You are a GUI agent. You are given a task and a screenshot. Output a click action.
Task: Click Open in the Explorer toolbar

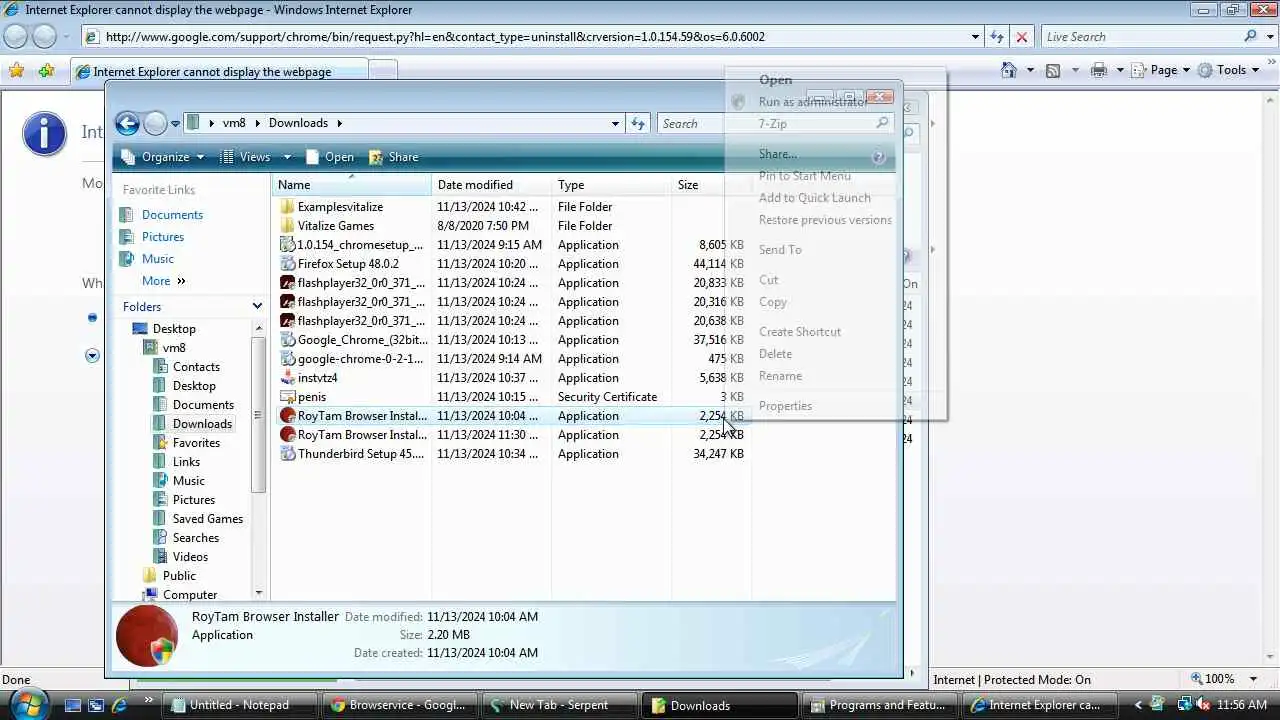coord(330,157)
